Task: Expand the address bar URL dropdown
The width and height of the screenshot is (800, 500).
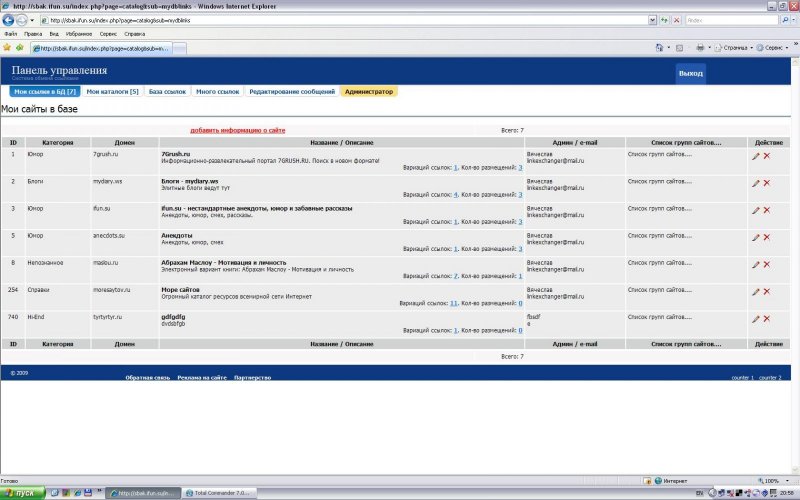Action: 652,20
